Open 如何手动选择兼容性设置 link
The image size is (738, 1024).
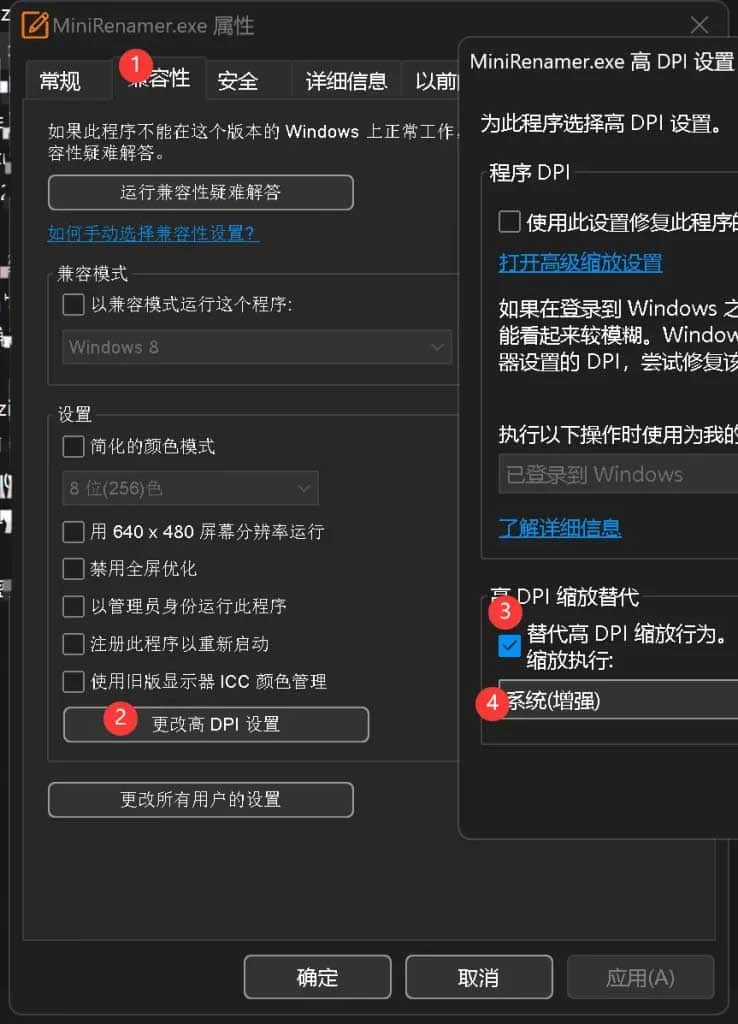153,233
